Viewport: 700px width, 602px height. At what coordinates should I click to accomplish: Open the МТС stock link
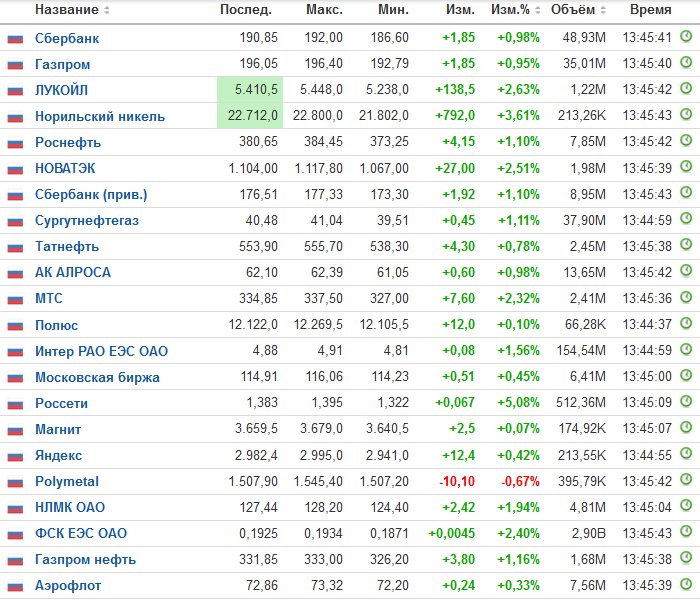pos(49,298)
